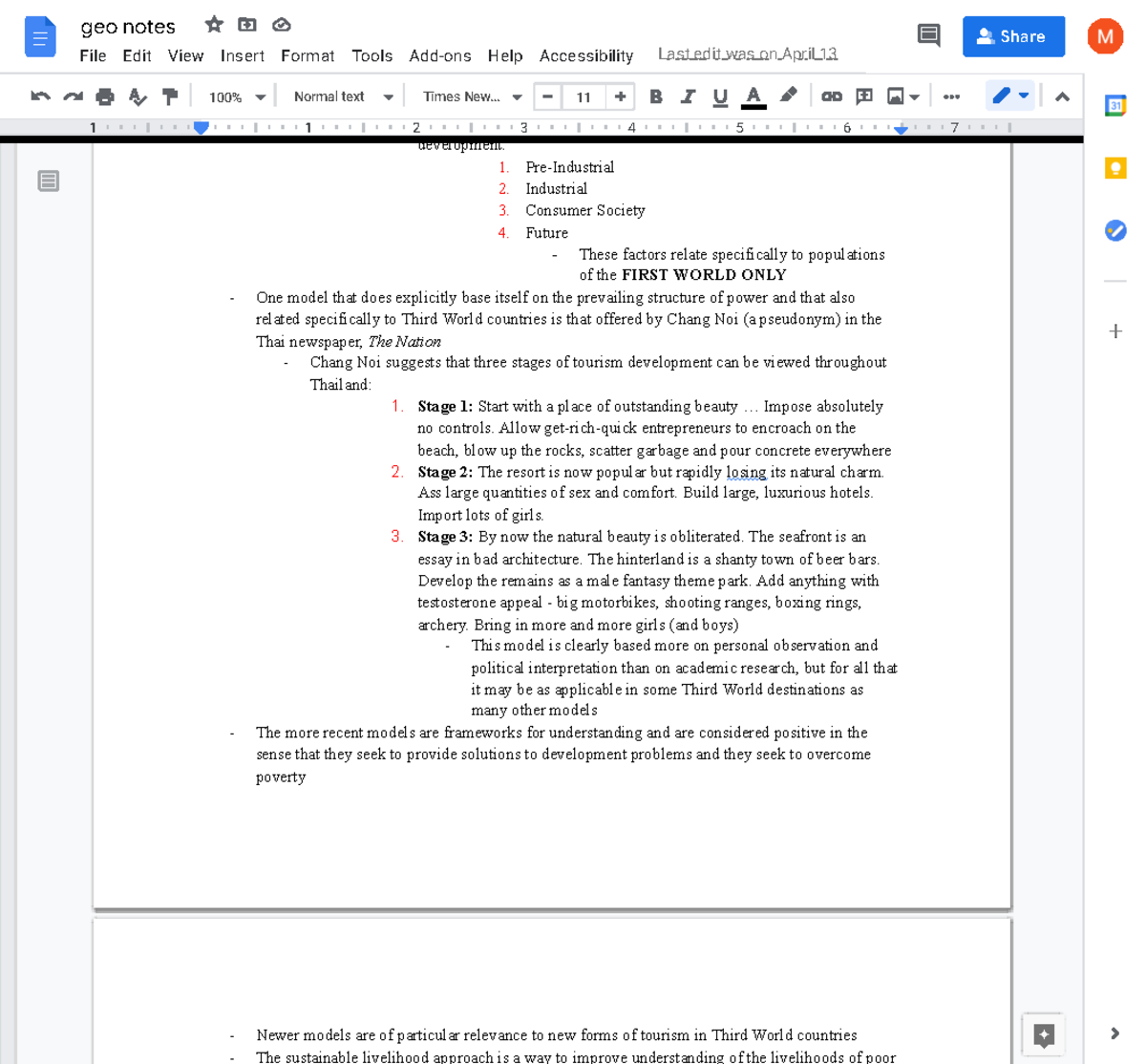Open the Insert menu
Viewport: 1146px width, 1064px height.
point(242,55)
